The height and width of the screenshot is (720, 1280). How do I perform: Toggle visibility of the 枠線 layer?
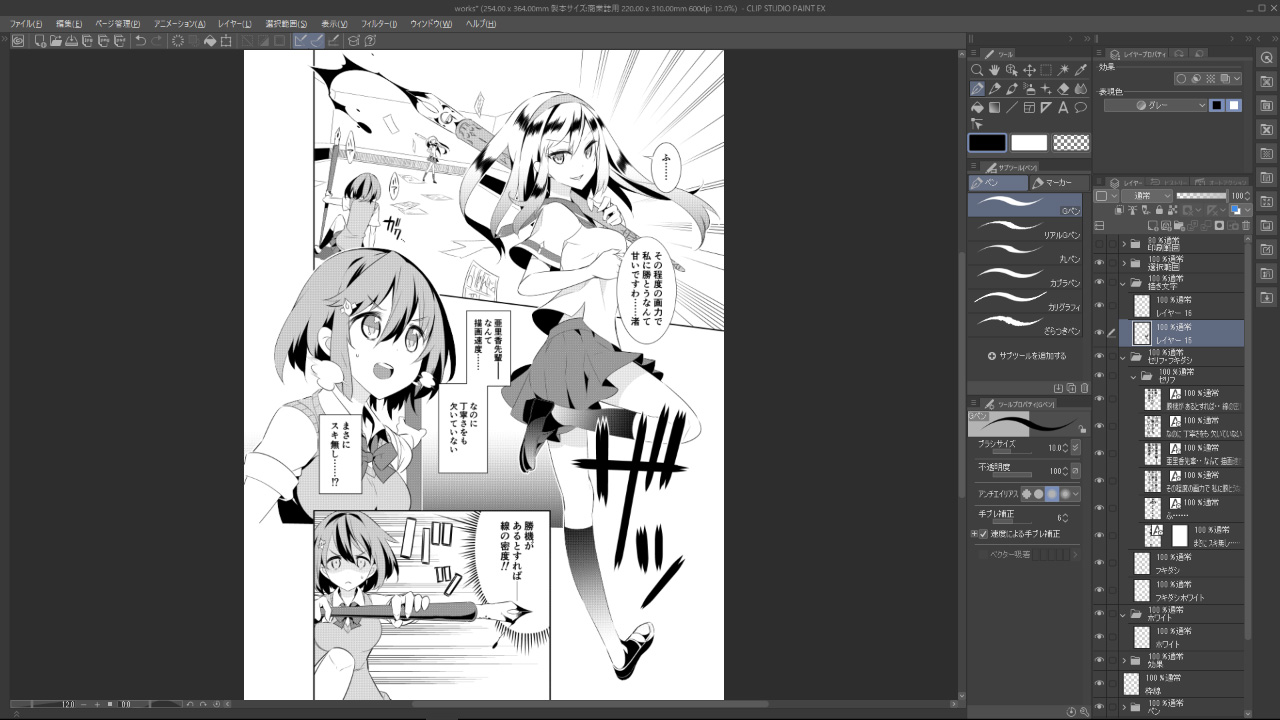point(1099,685)
